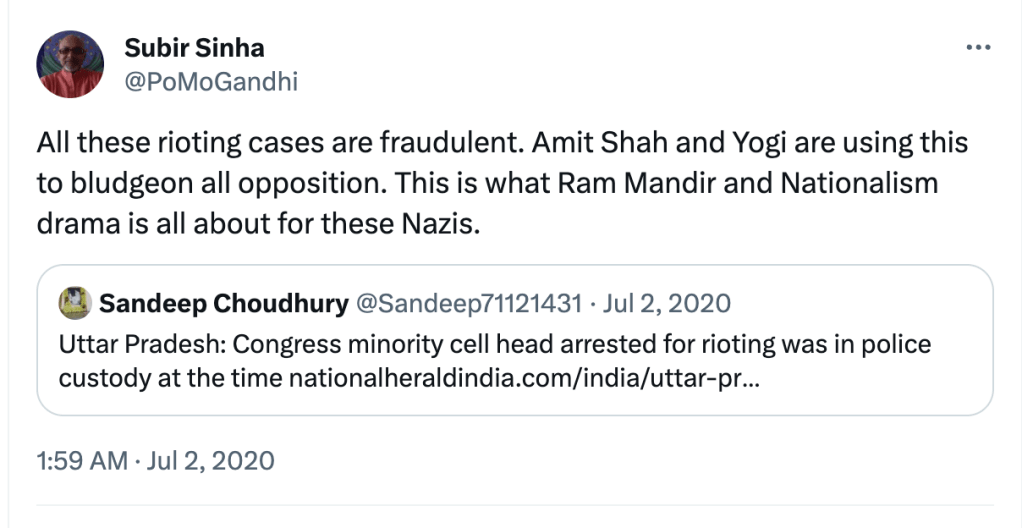Image resolution: width=1022 pixels, height=528 pixels.
Task: Open Subir Sinha's profile picture
Action: [70, 64]
